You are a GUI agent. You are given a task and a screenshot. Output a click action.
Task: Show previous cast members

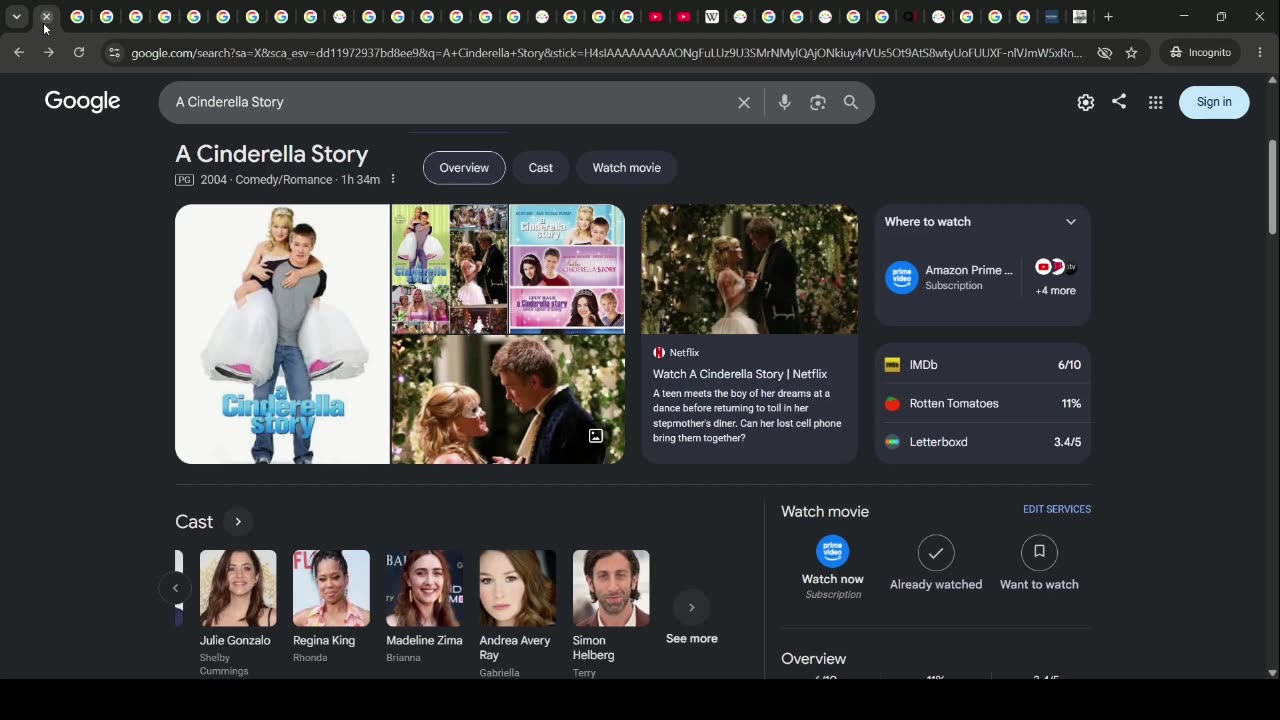[176, 588]
